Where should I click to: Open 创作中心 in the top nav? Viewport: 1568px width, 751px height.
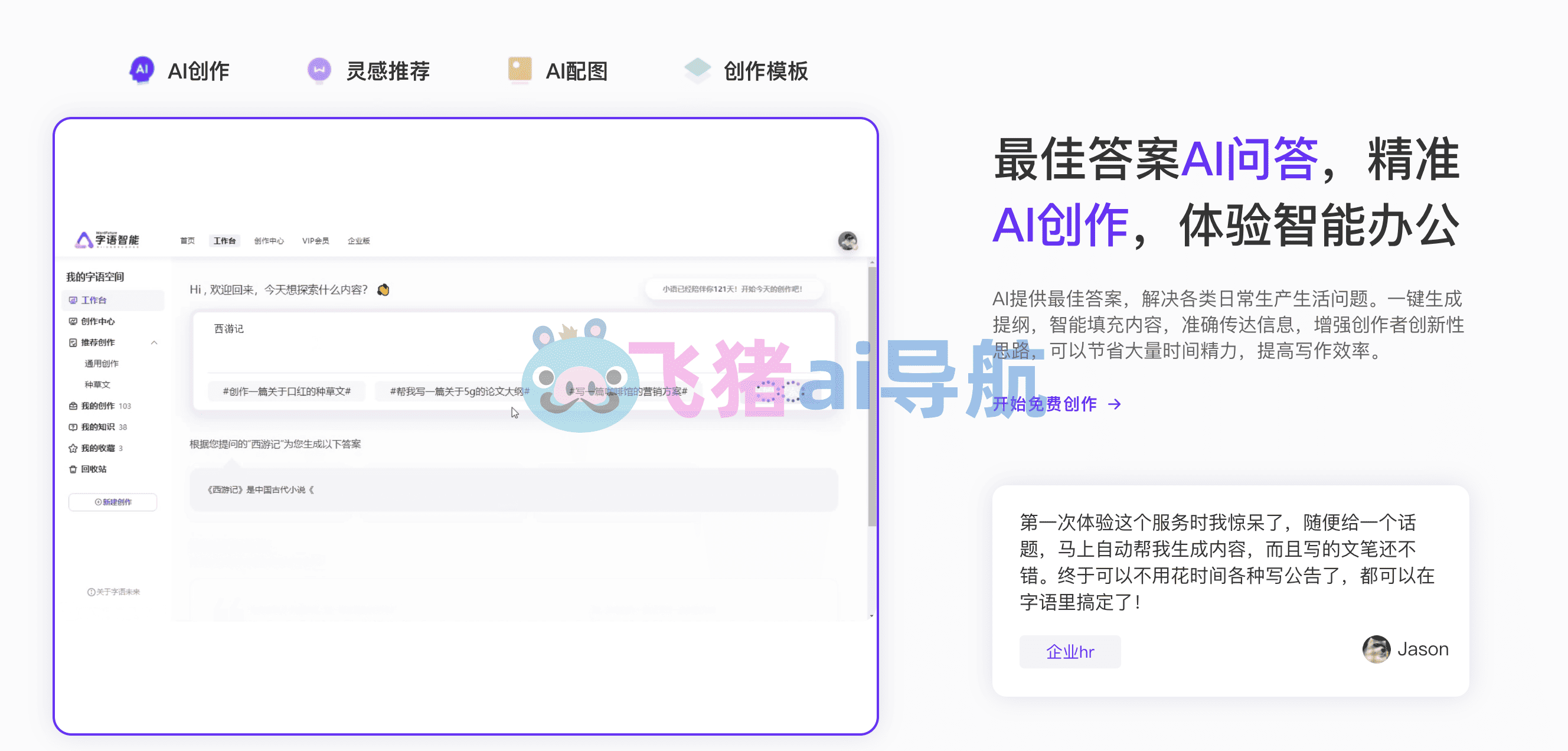point(269,241)
